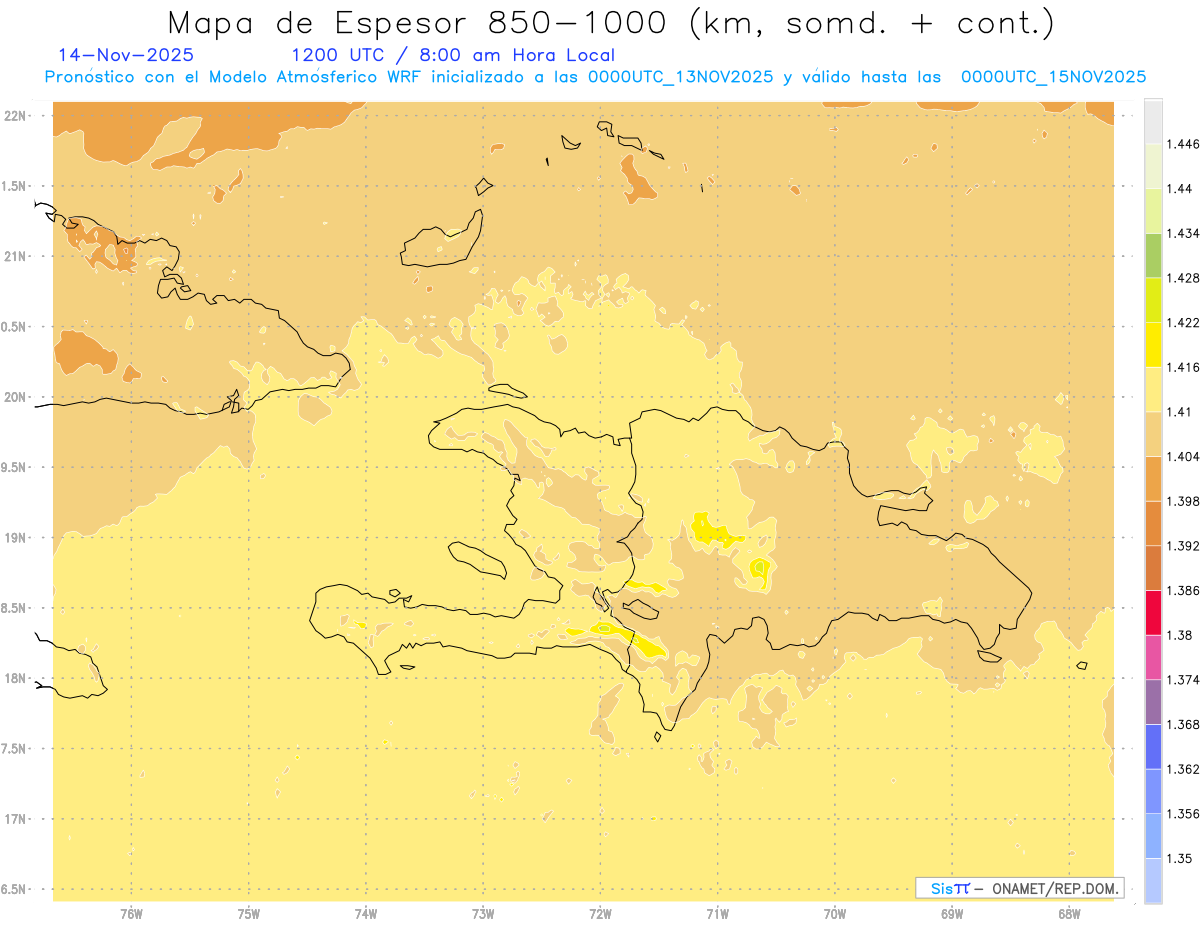Select the date label '14-Nov-2025'
The width and height of the screenshot is (1200, 927).
tap(126, 56)
